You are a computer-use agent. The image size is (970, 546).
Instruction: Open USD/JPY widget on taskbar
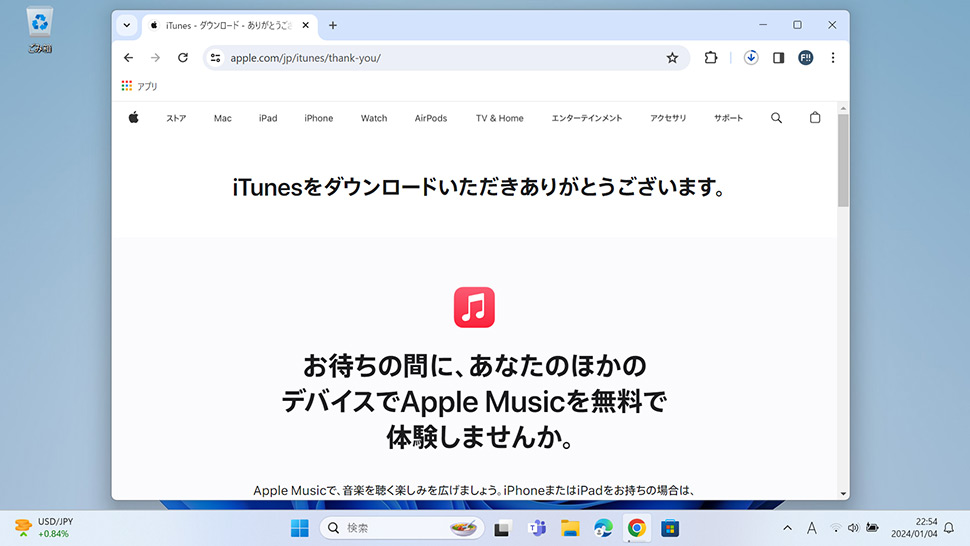point(43,527)
